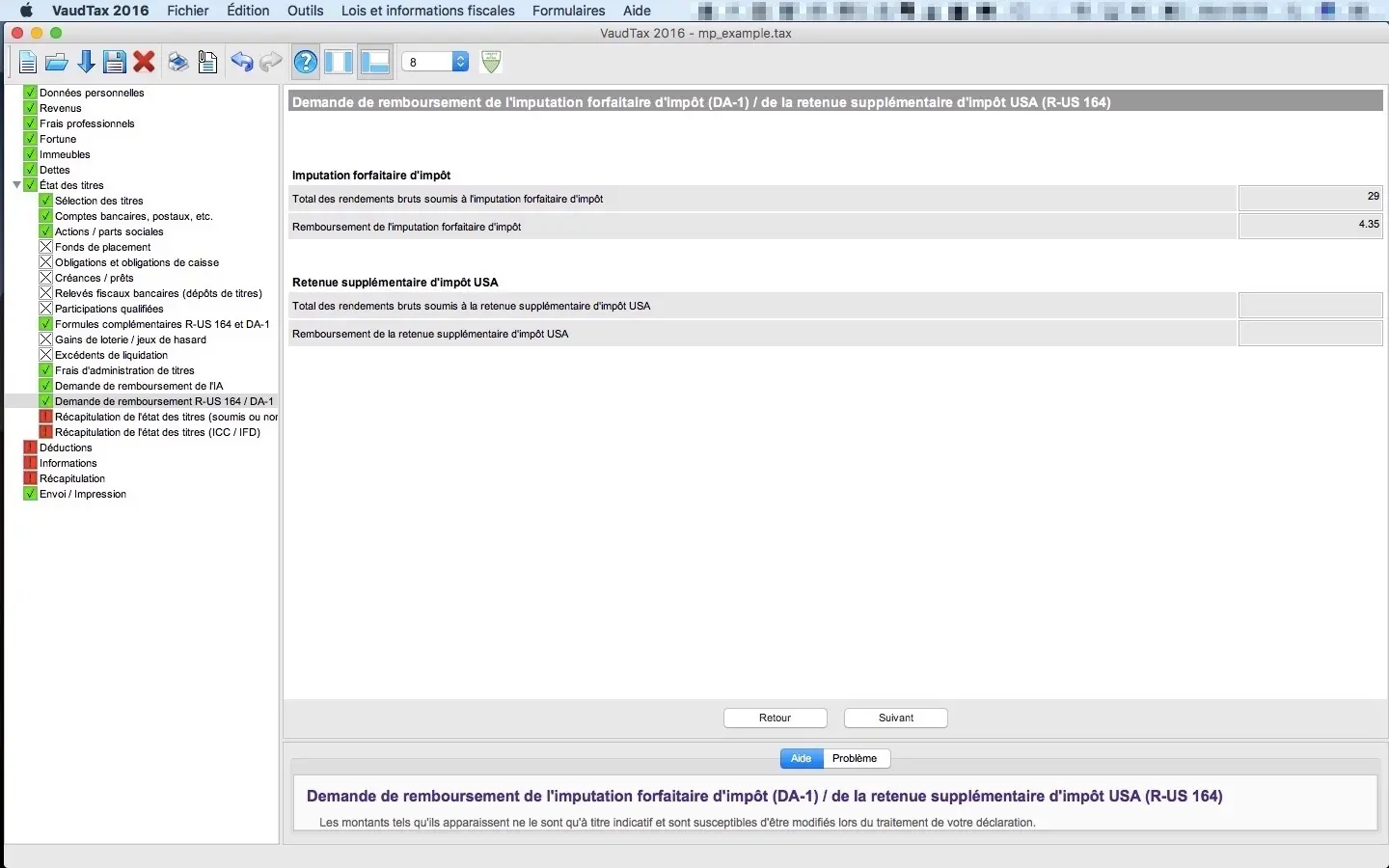Select Déductions in the tree

(x=66, y=448)
